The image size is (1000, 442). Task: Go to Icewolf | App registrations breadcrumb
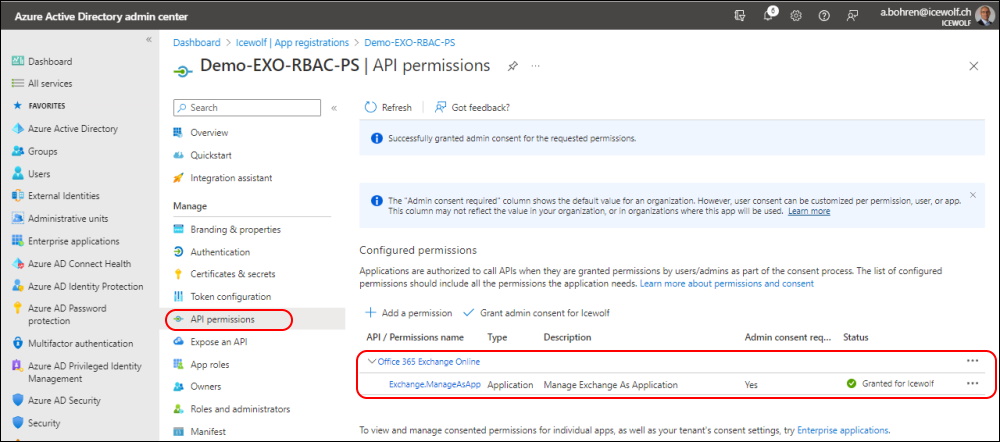[x=291, y=42]
